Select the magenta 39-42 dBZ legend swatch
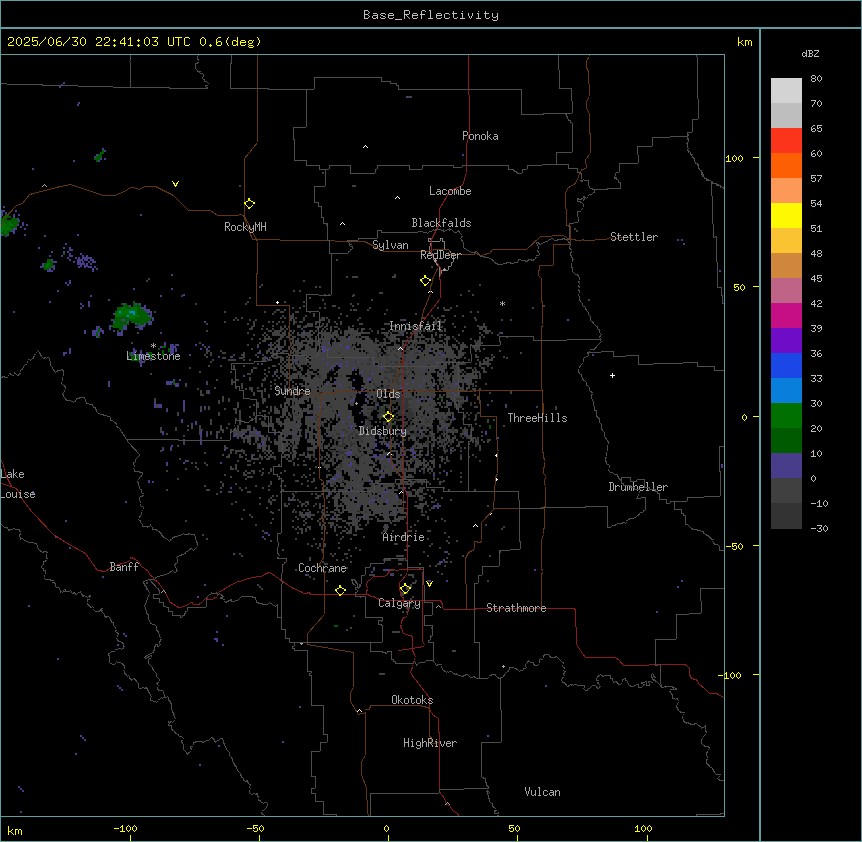This screenshot has width=862, height=842. [x=786, y=315]
